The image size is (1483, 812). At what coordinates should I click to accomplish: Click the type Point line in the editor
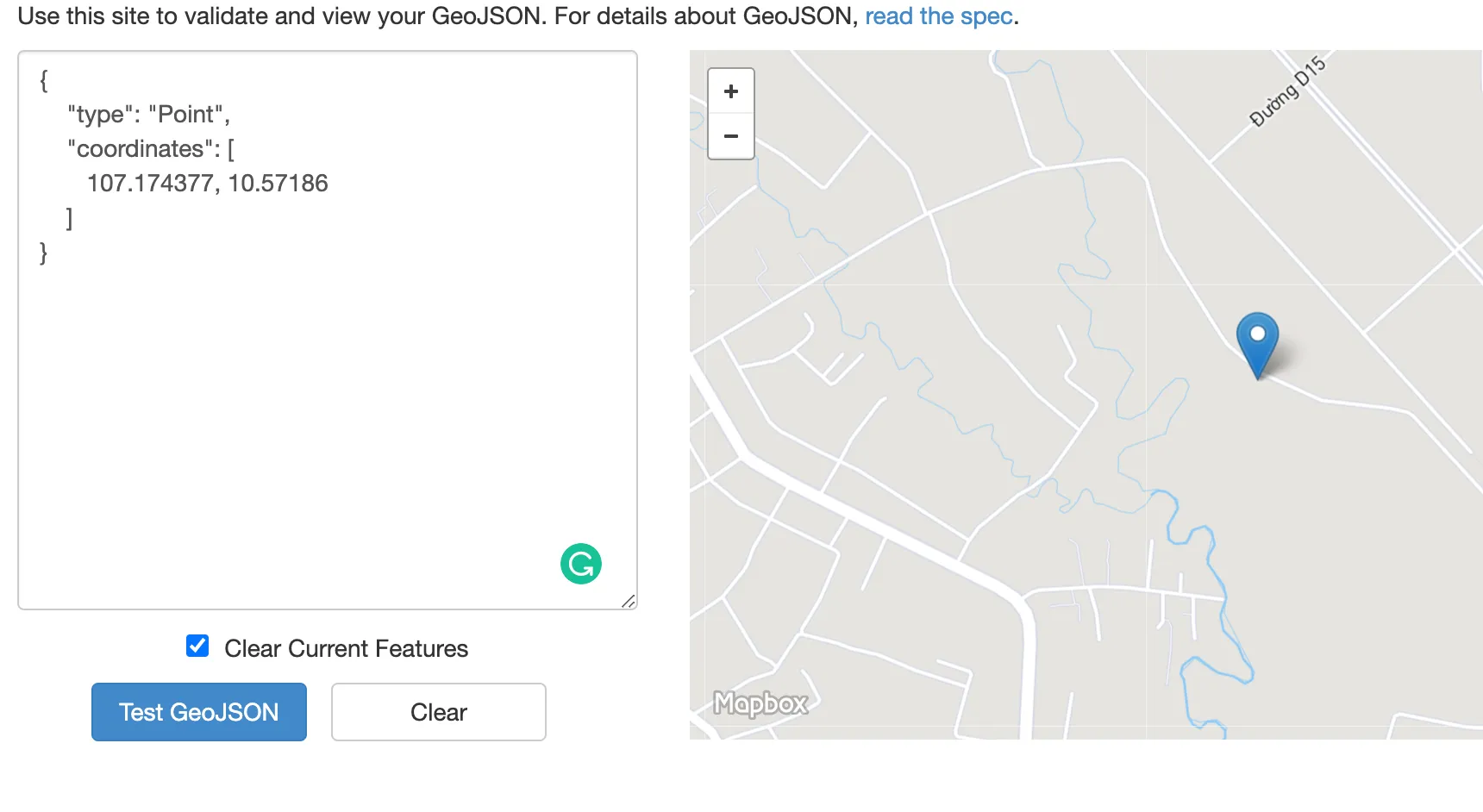147,114
